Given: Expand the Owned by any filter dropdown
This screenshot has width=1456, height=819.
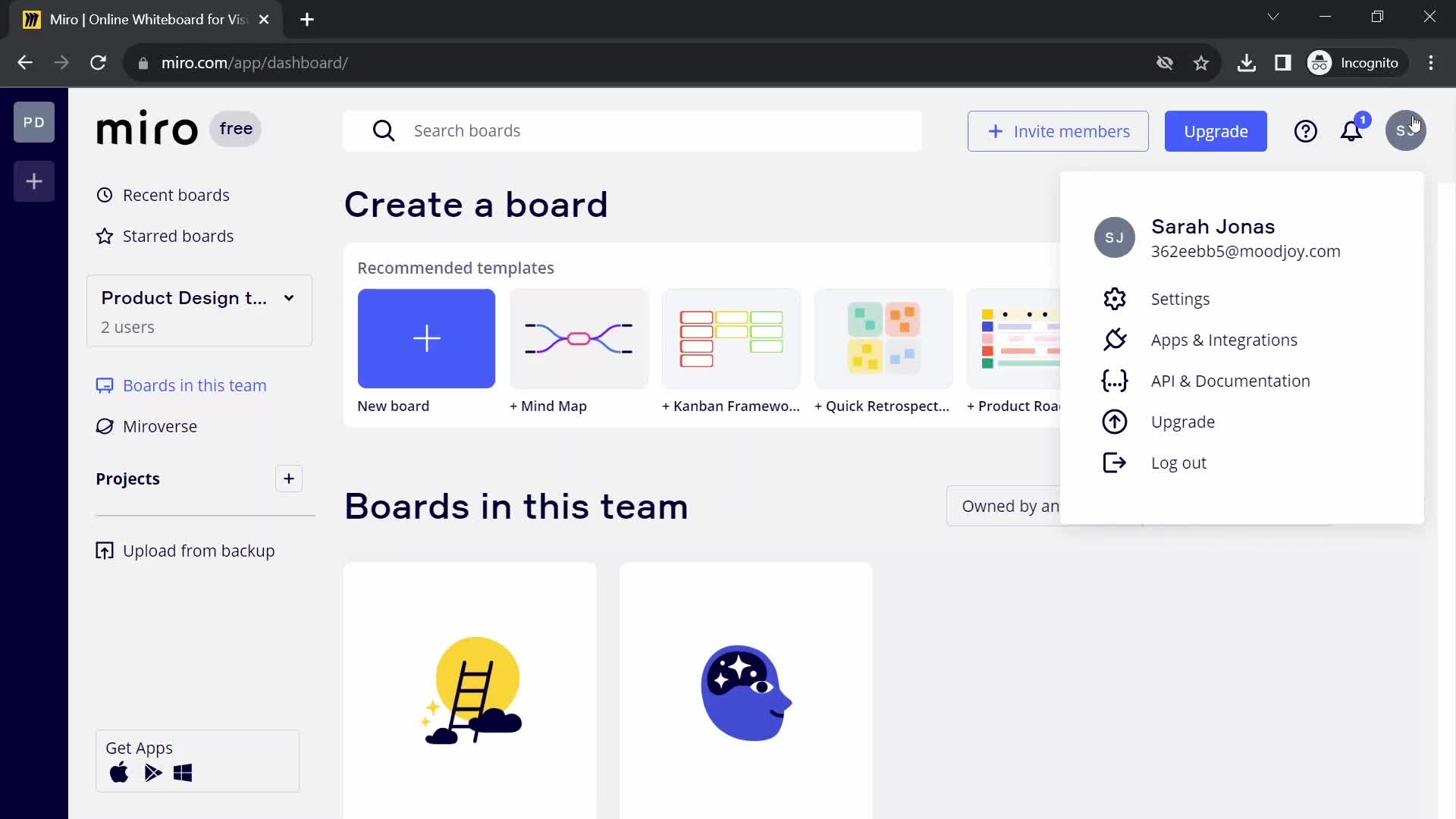Looking at the screenshot, I should pos(1010,506).
